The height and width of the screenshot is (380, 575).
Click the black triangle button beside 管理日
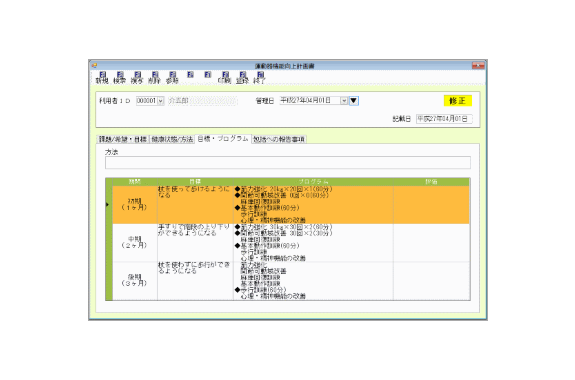[x=354, y=101]
